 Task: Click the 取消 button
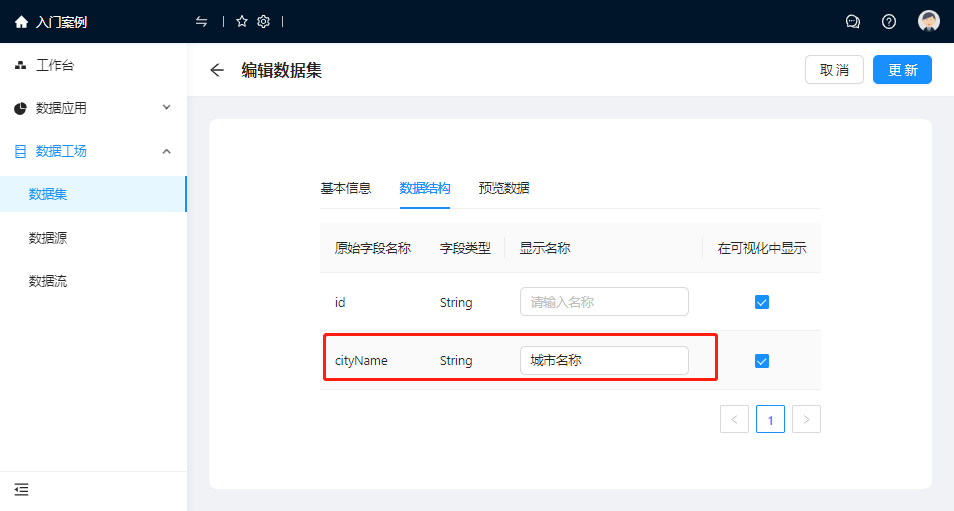(x=834, y=70)
